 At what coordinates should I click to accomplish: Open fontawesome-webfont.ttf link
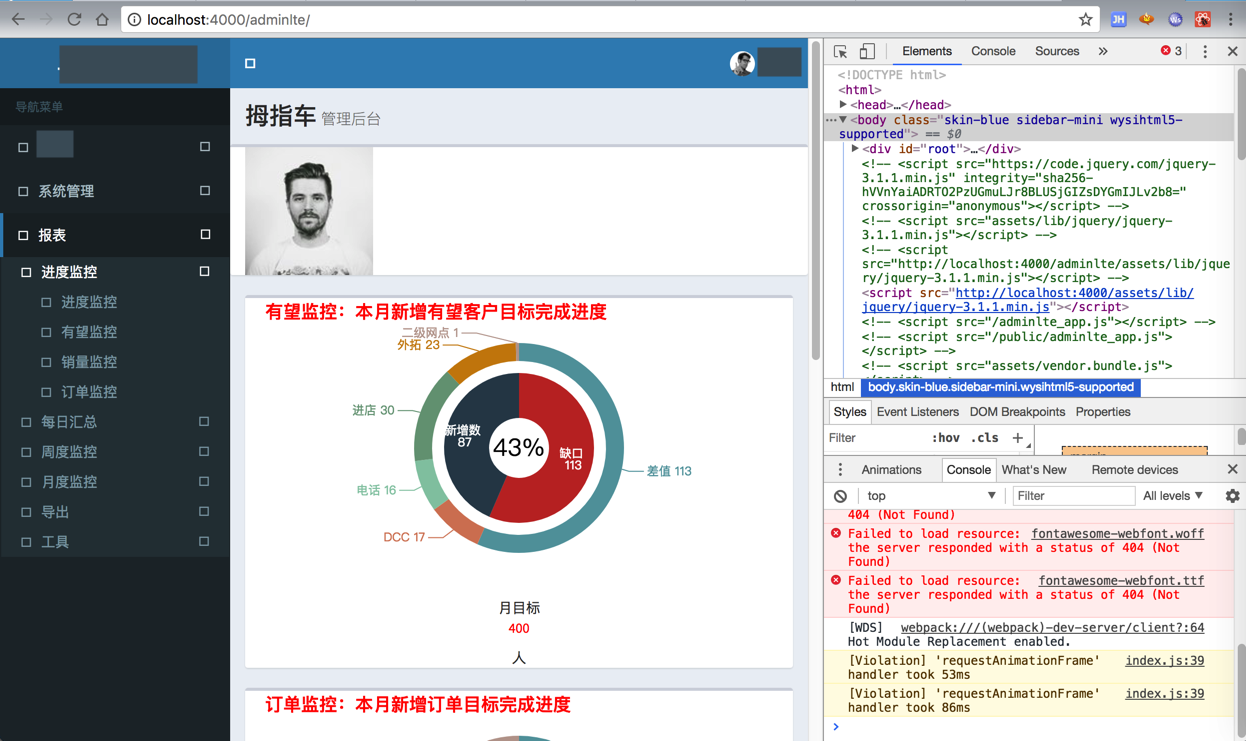click(x=1121, y=581)
